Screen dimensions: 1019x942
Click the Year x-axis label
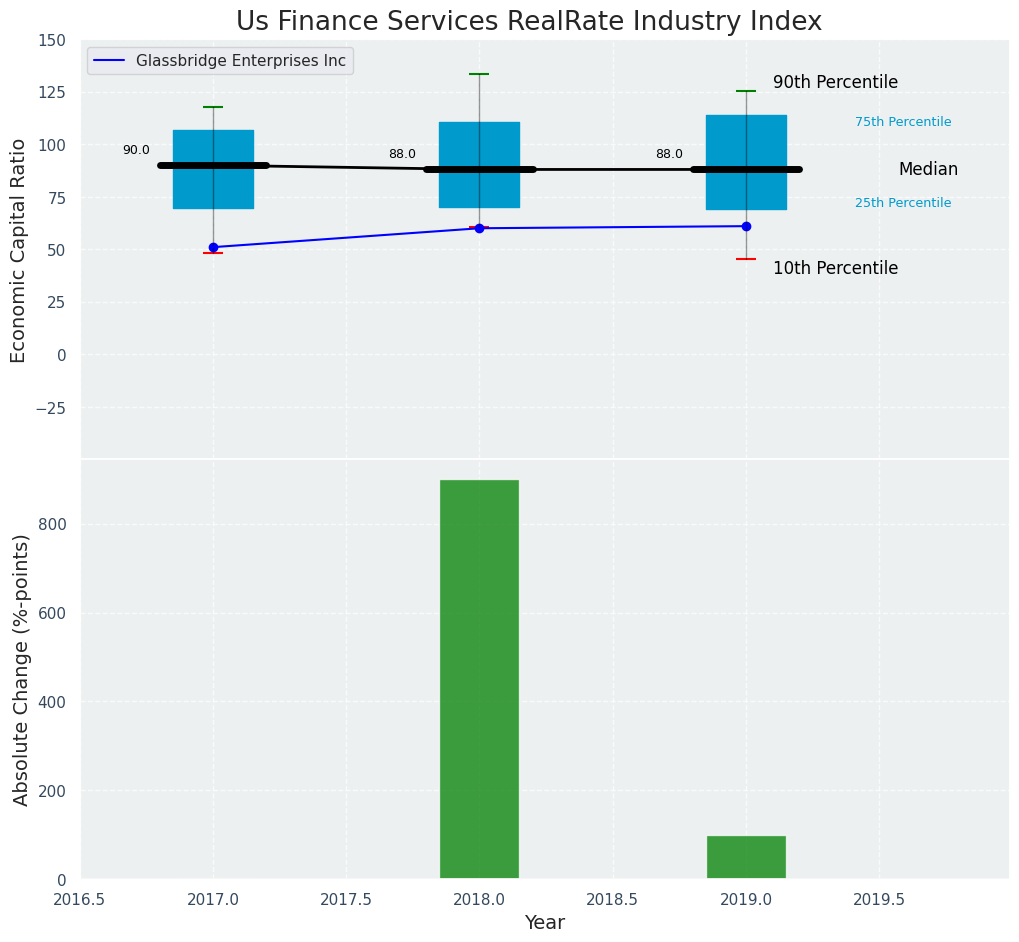pyautogui.click(x=544, y=923)
